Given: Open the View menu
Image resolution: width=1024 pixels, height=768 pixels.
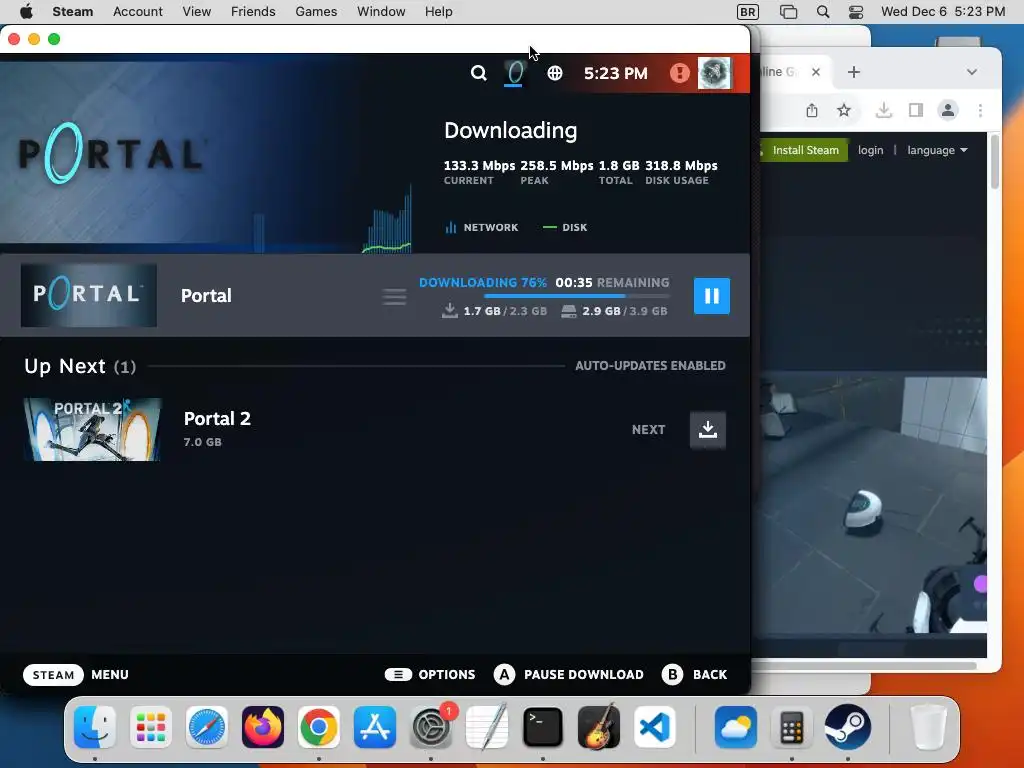Looking at the screenshot, I should tap(197, 12).
